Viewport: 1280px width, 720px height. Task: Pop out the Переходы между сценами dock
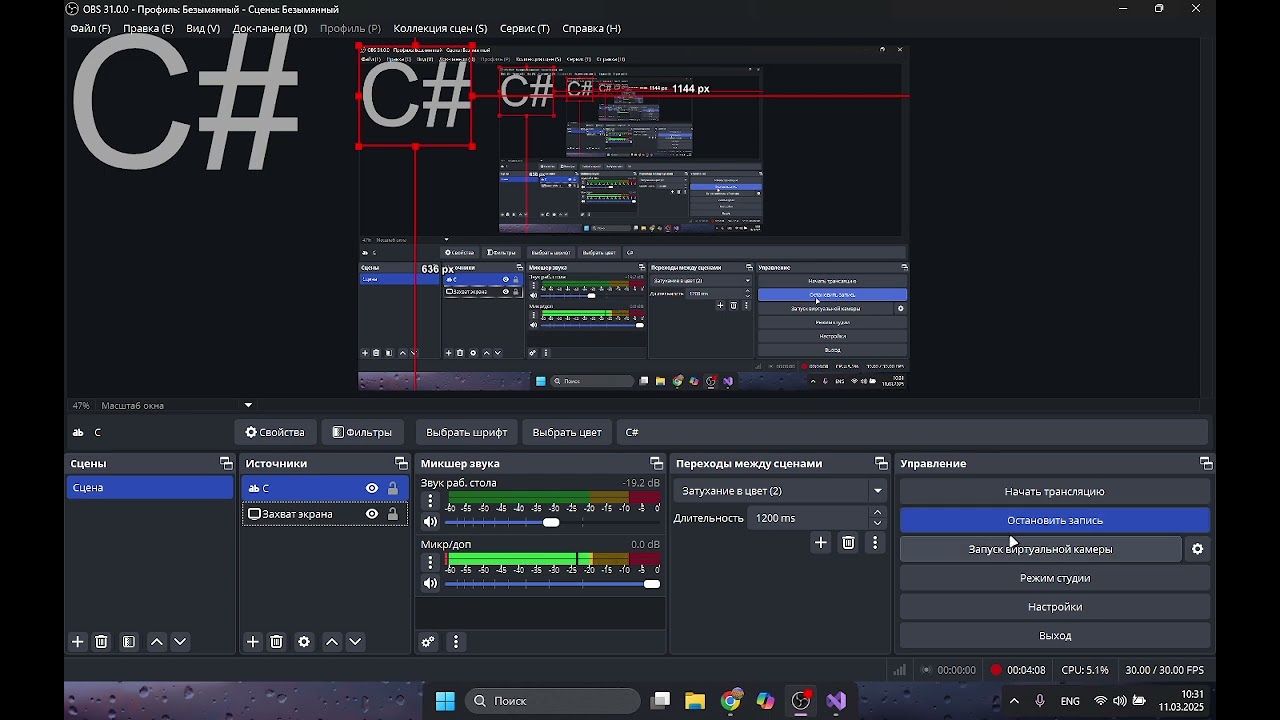(x=881, y=463)
